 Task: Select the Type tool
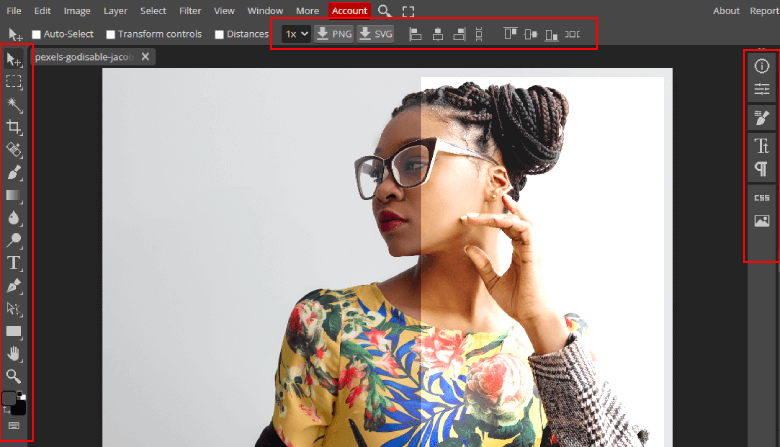[14, 263]
